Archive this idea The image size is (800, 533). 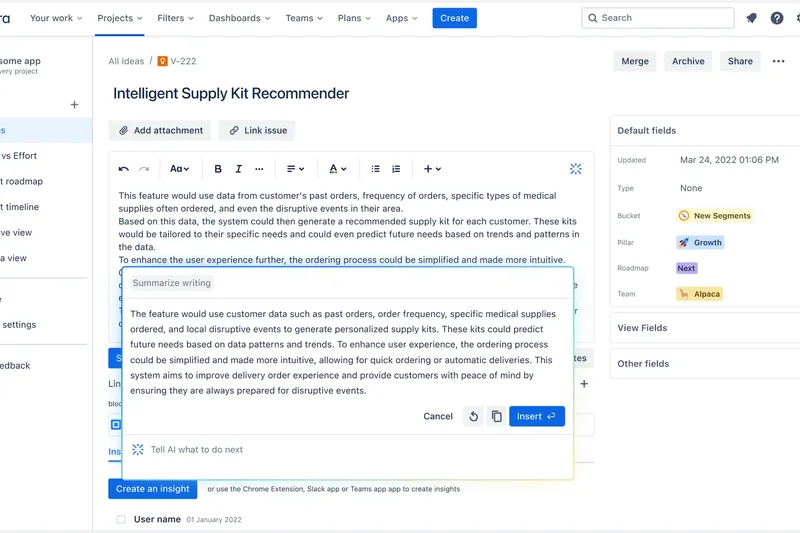(x=688, y=61)
